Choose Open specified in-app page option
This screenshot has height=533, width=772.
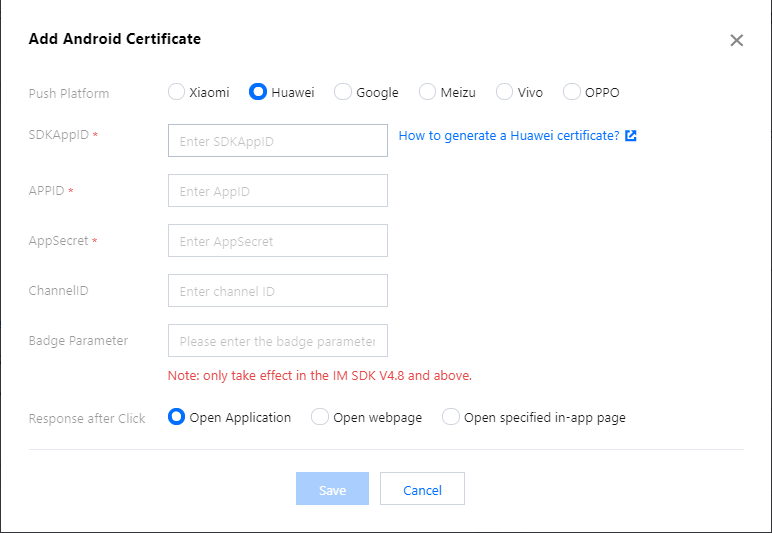point(450,417)
